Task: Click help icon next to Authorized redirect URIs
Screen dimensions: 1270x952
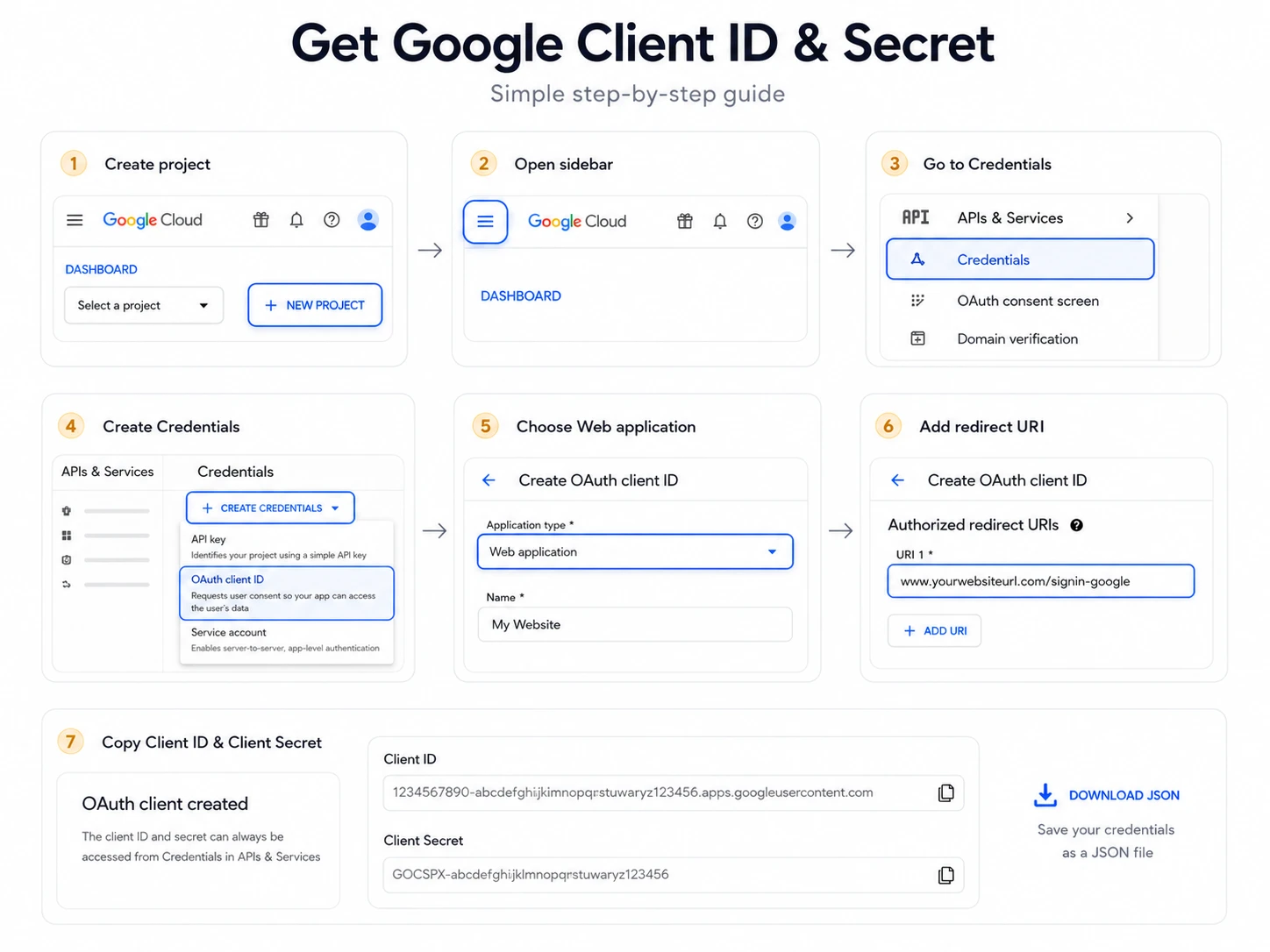Action: tap(1077, 525)
